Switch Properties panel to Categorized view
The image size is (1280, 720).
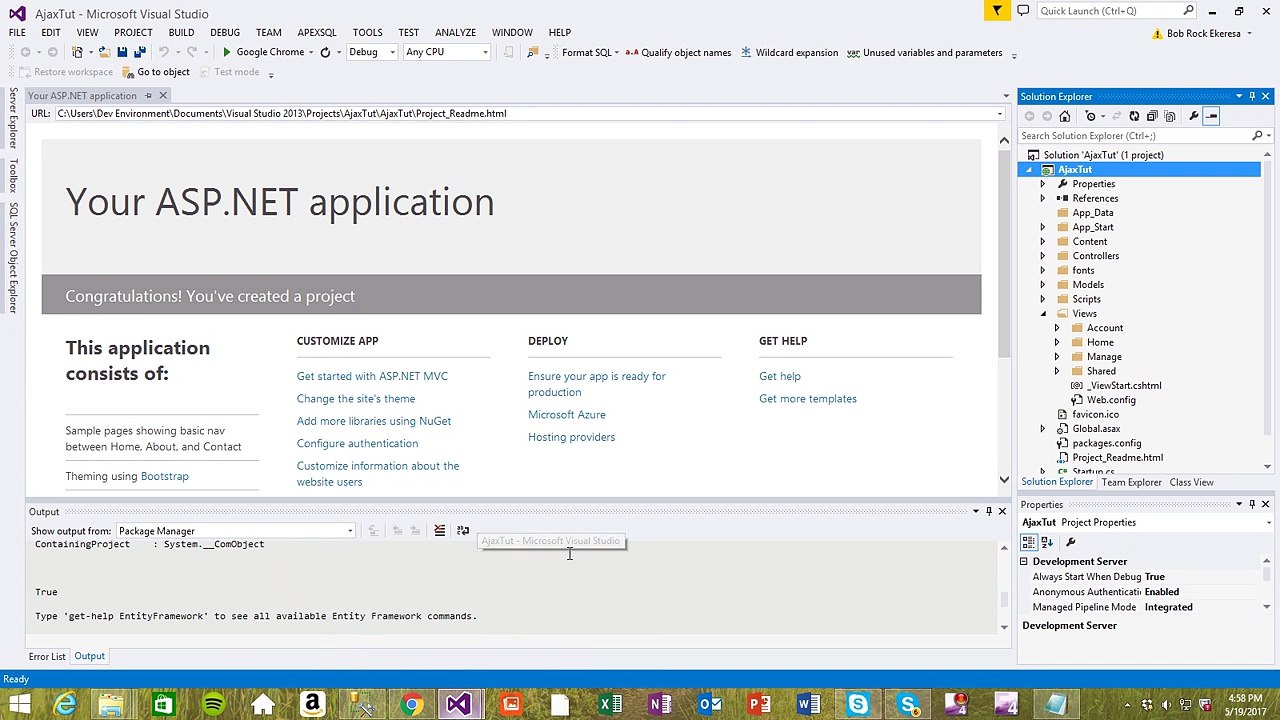[x=1029, y=542]
